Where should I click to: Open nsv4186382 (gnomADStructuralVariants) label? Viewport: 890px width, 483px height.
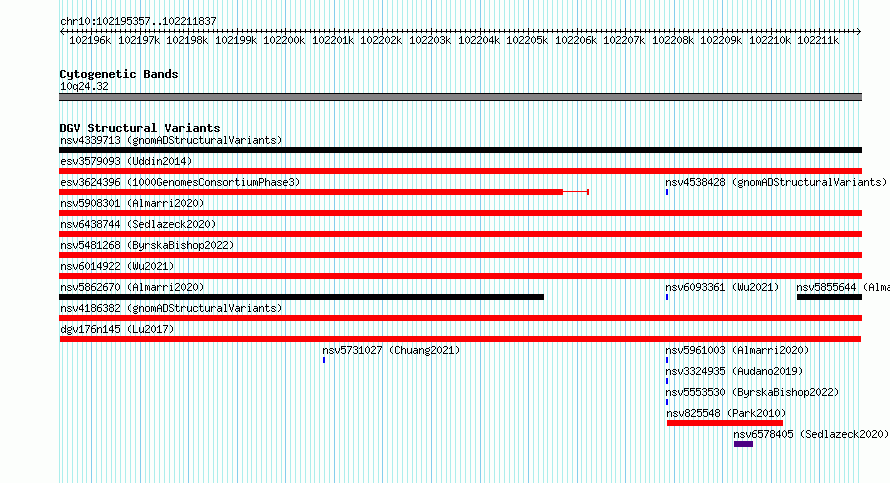171,308
